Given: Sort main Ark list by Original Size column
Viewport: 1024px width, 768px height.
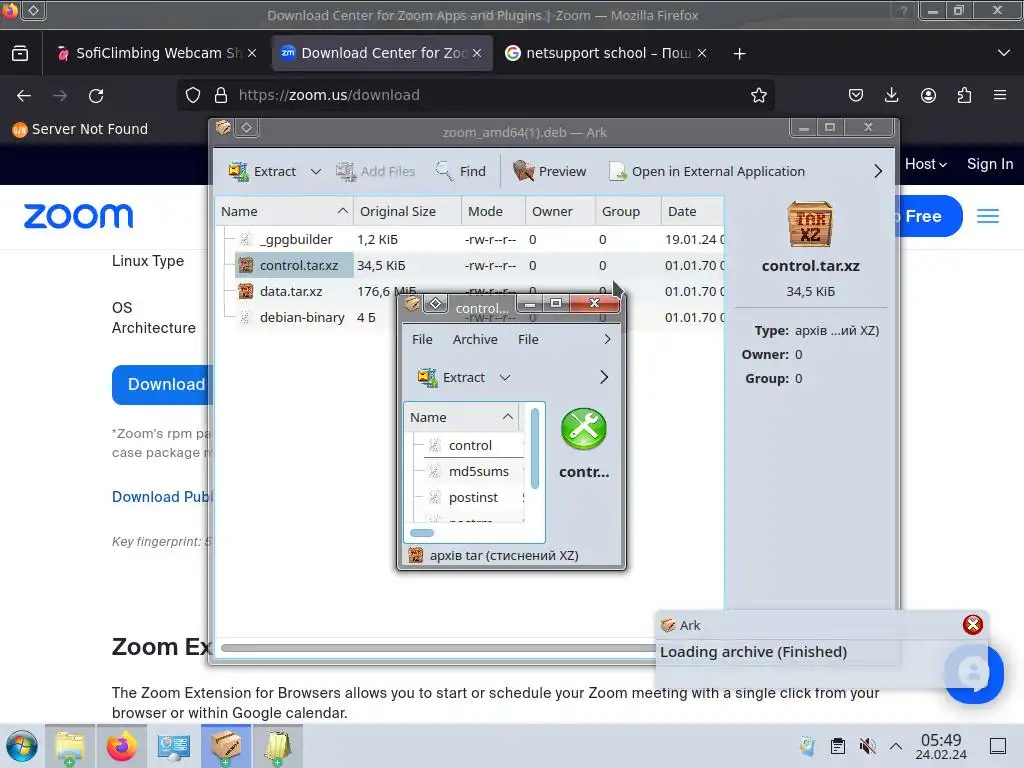Looking at the screenshot, I should click(408, 212).
